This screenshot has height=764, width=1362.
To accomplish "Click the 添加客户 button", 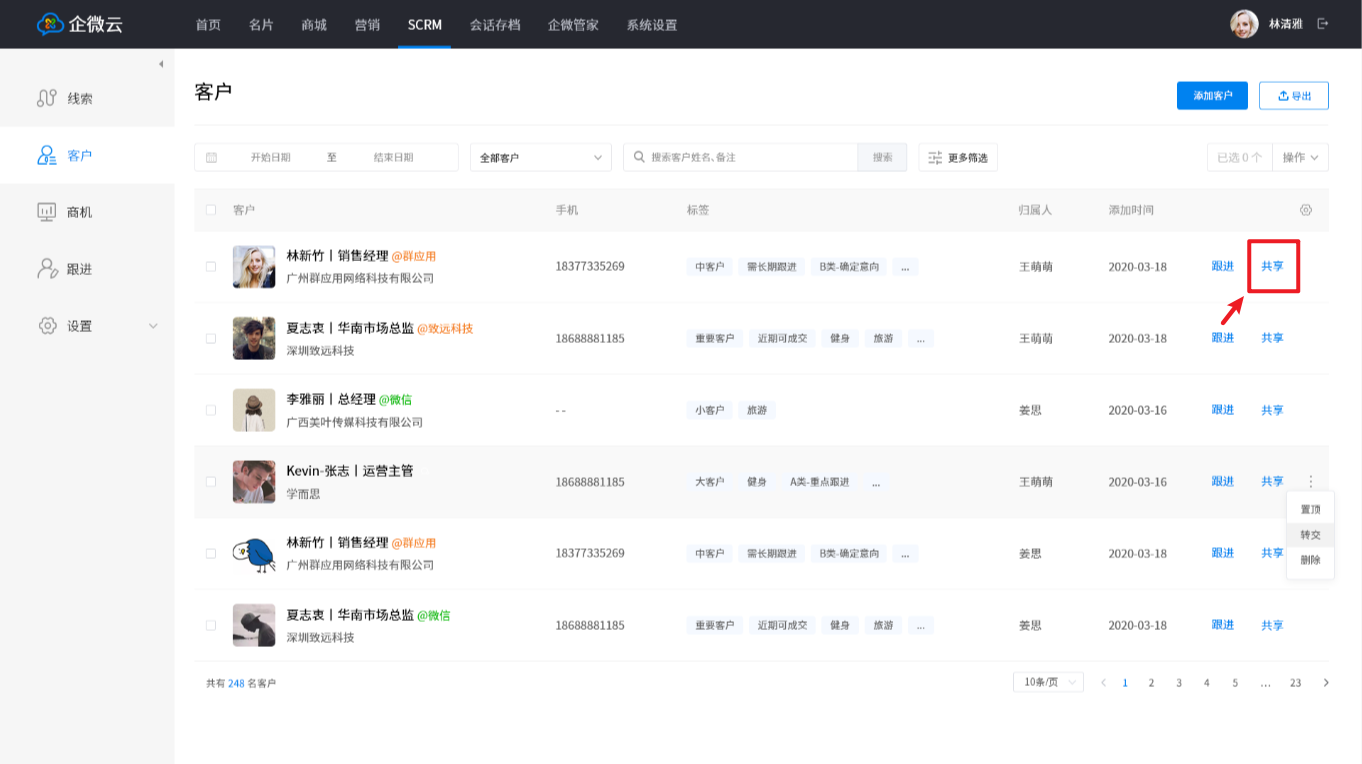I will click(x=1212, y=96).
